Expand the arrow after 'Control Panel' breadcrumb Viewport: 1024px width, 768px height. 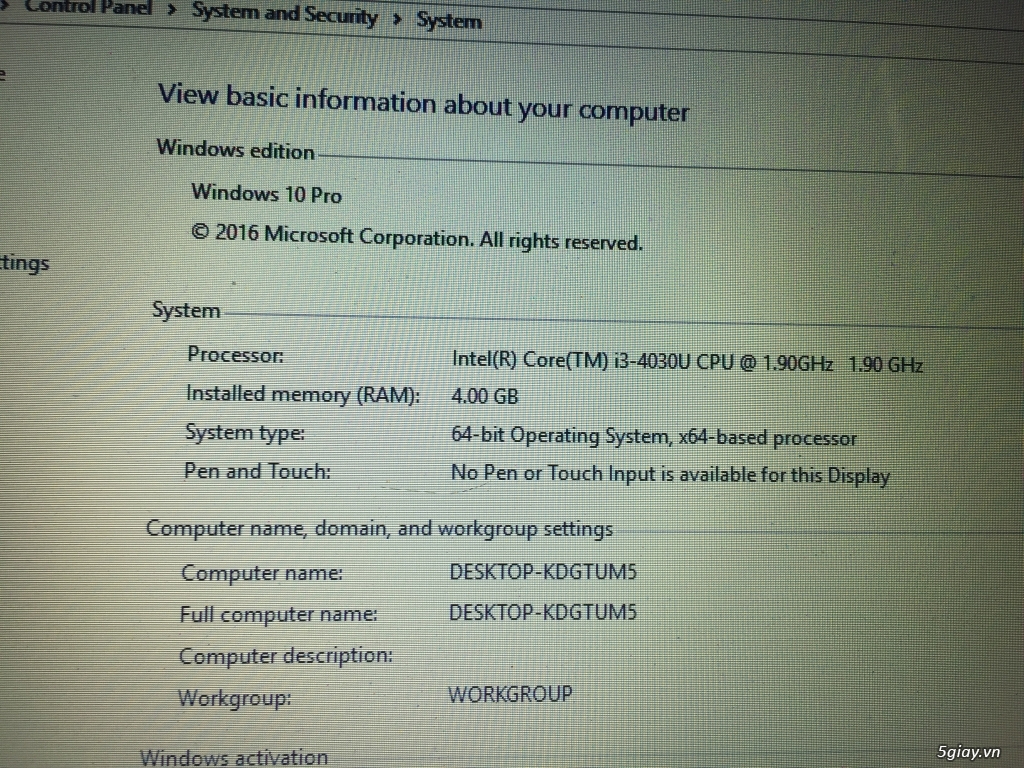coord(172,10)
